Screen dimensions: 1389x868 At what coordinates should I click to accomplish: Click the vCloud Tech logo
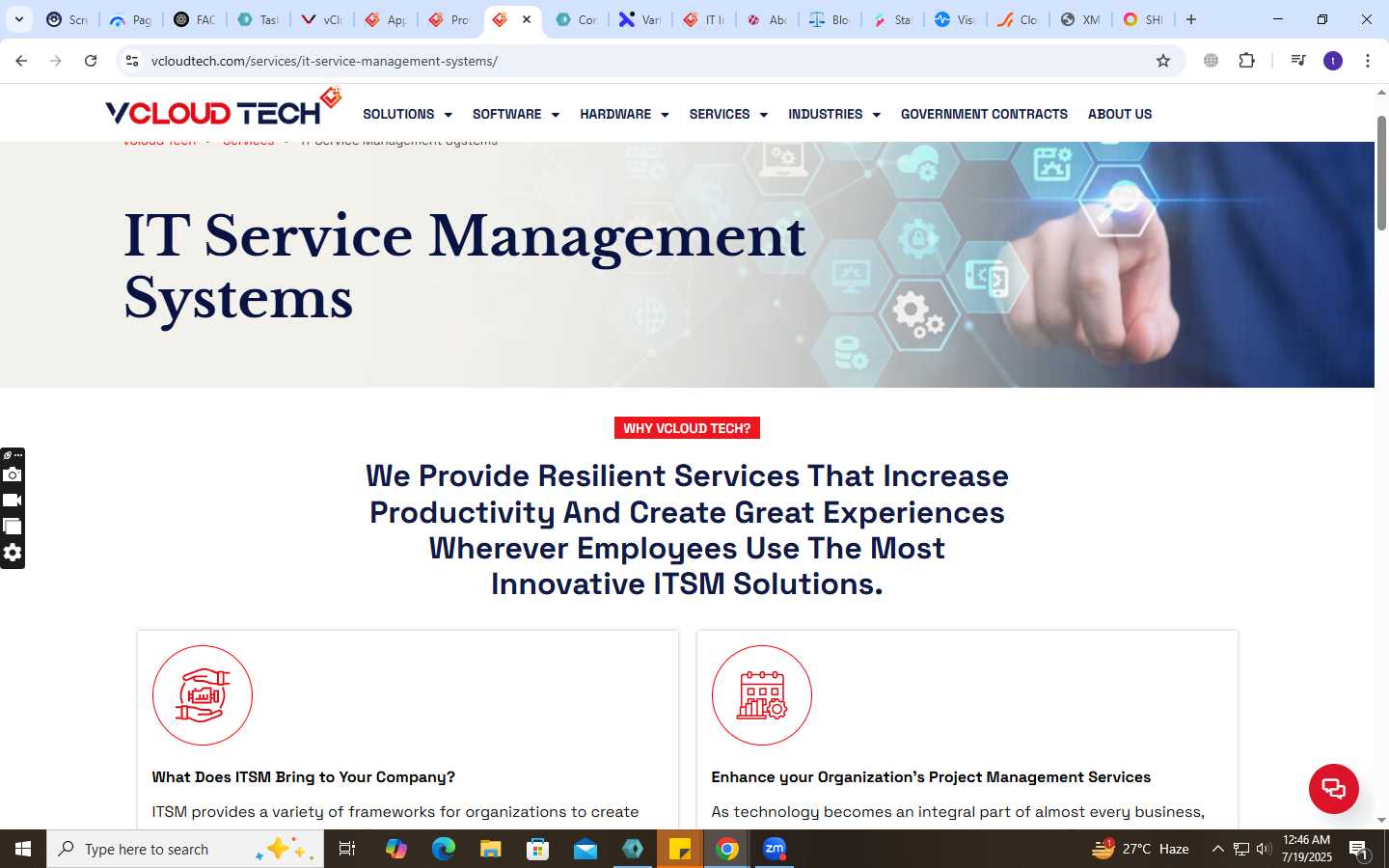[x=224, y=107]
